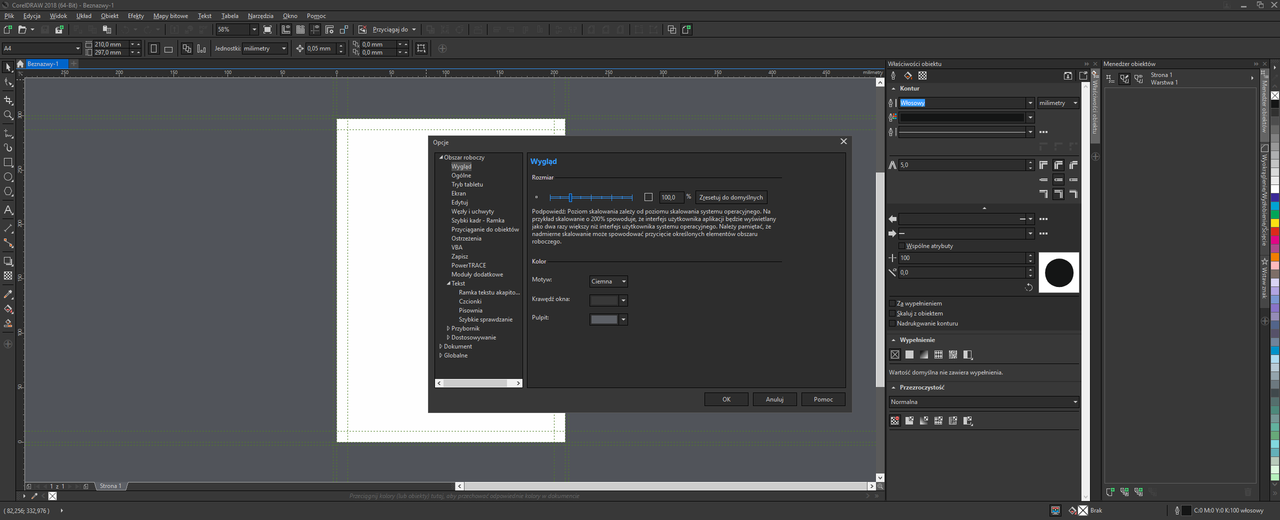Screen dimensions: 1280x520
Task: Click the Open folder icon
Action: coord(21,30)
